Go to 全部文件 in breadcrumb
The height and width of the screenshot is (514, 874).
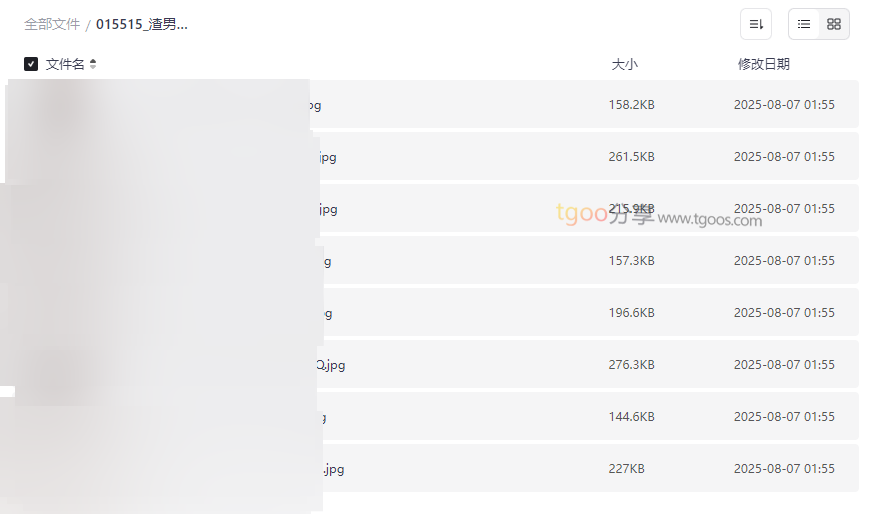[x=52, y=24]
